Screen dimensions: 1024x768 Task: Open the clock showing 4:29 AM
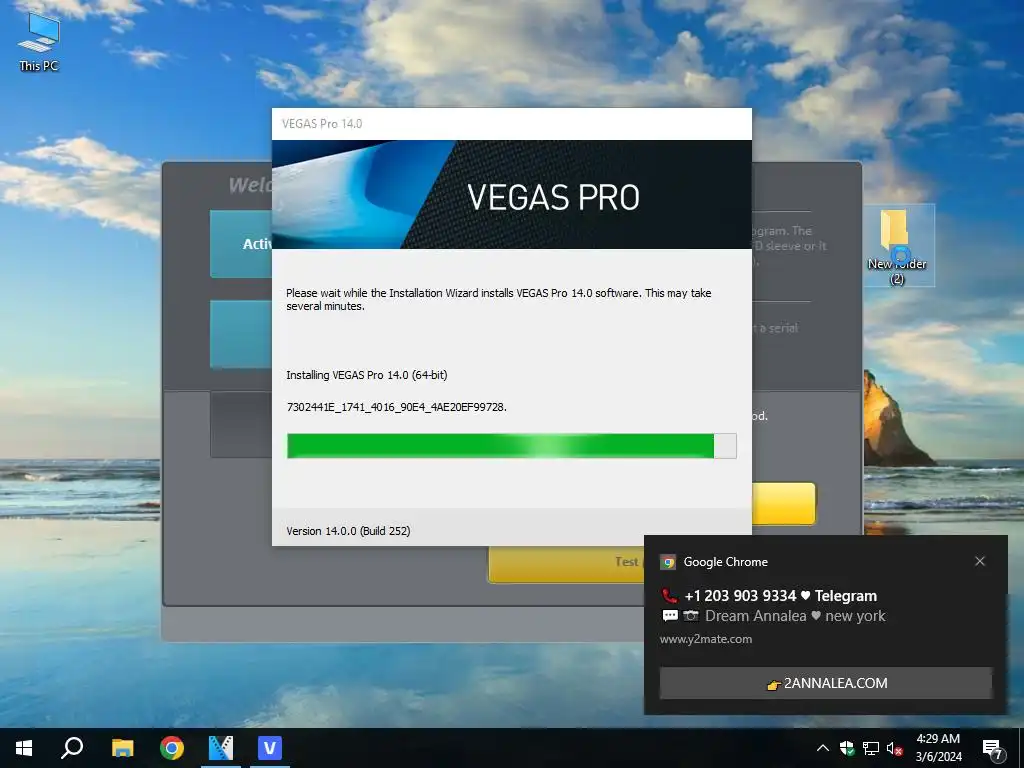[938, 748]
